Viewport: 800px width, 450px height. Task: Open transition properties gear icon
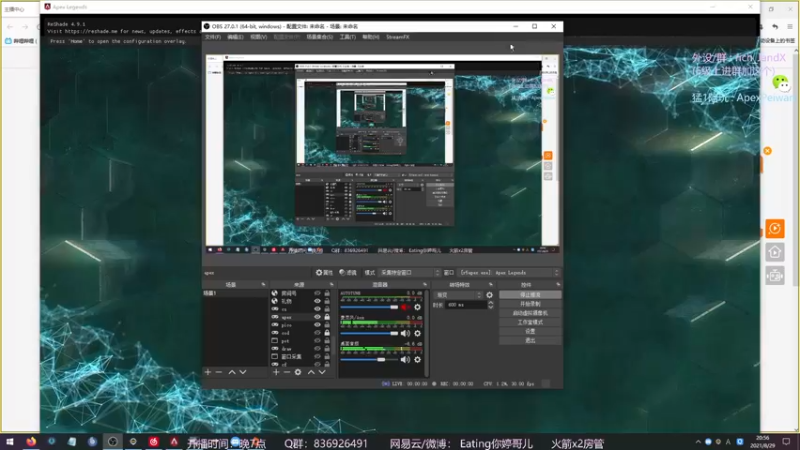coord(490,295)
